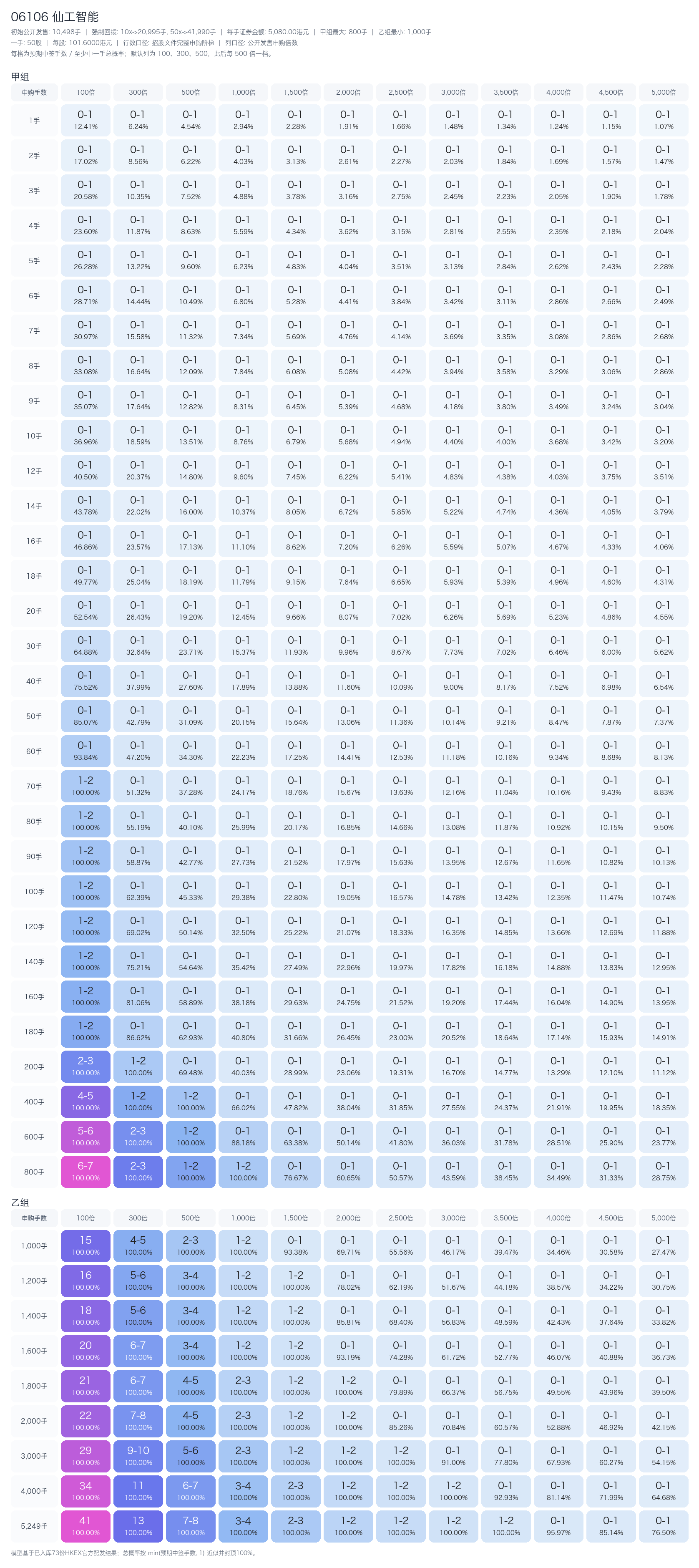This screenshot has height=1568, width=699.
Task: Click the 甲组 section heading
Action: [x=20, y=77]
